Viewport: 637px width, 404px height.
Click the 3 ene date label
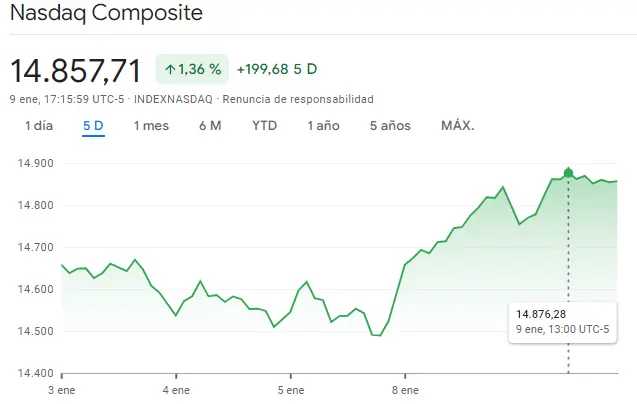[x=62, y=388]
